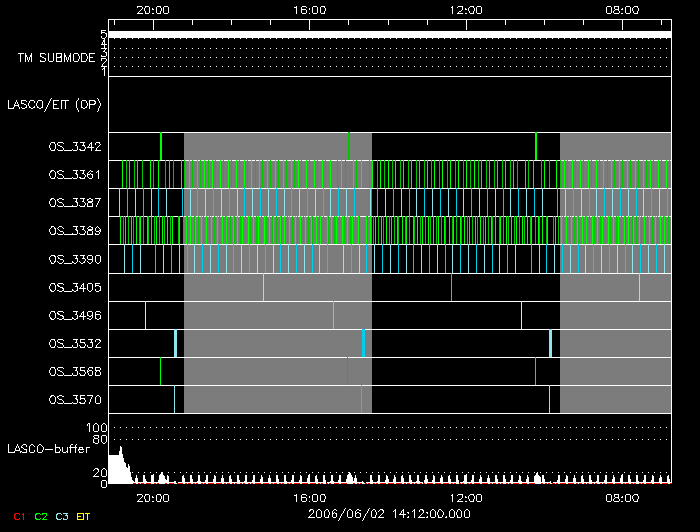Click the middle green marker in OS_3342 row
The height and width of the screenshot is (532, 700).
coord(349,146)
